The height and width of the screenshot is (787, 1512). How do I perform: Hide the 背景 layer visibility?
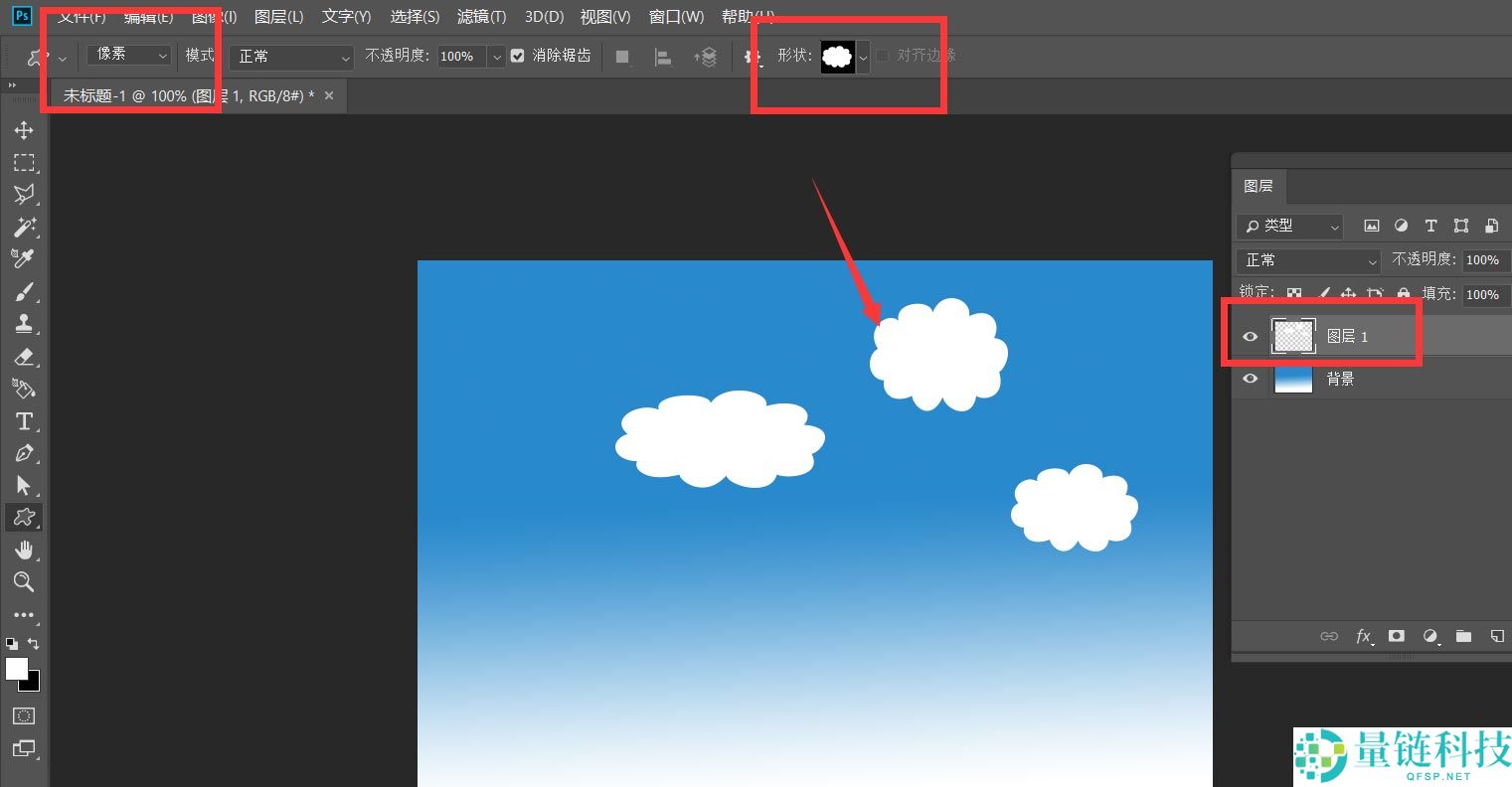tap(1251, 379)
